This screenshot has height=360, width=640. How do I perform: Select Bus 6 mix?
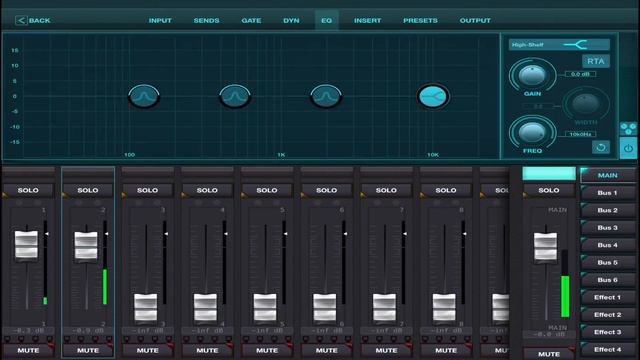coord(608,280)
